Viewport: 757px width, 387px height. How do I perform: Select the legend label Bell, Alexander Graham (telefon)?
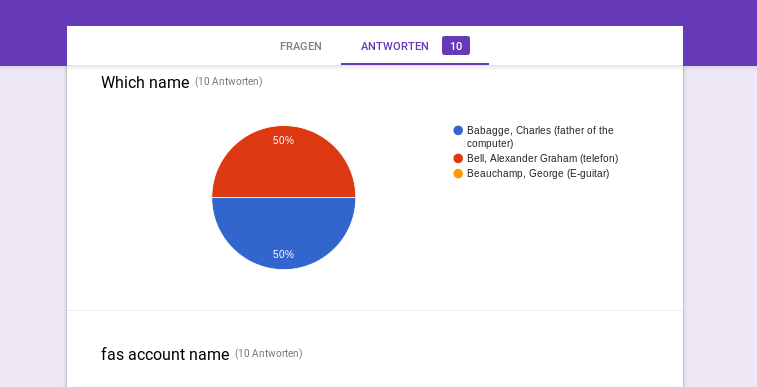pyautogui.click(x=542, y=158)
